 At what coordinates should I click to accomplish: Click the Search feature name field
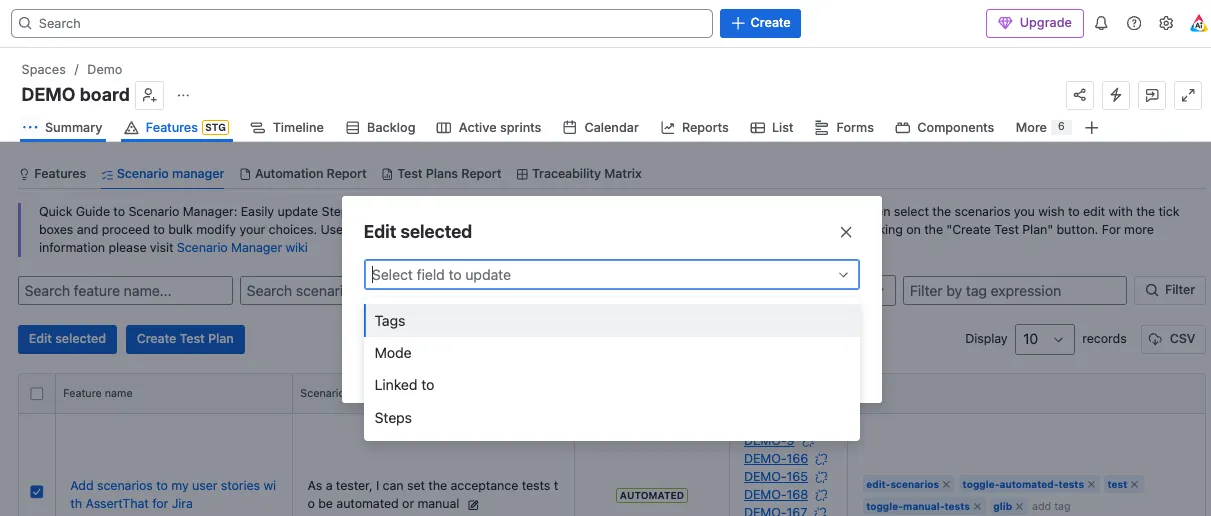pyautogui.click(x=125, y=291)
